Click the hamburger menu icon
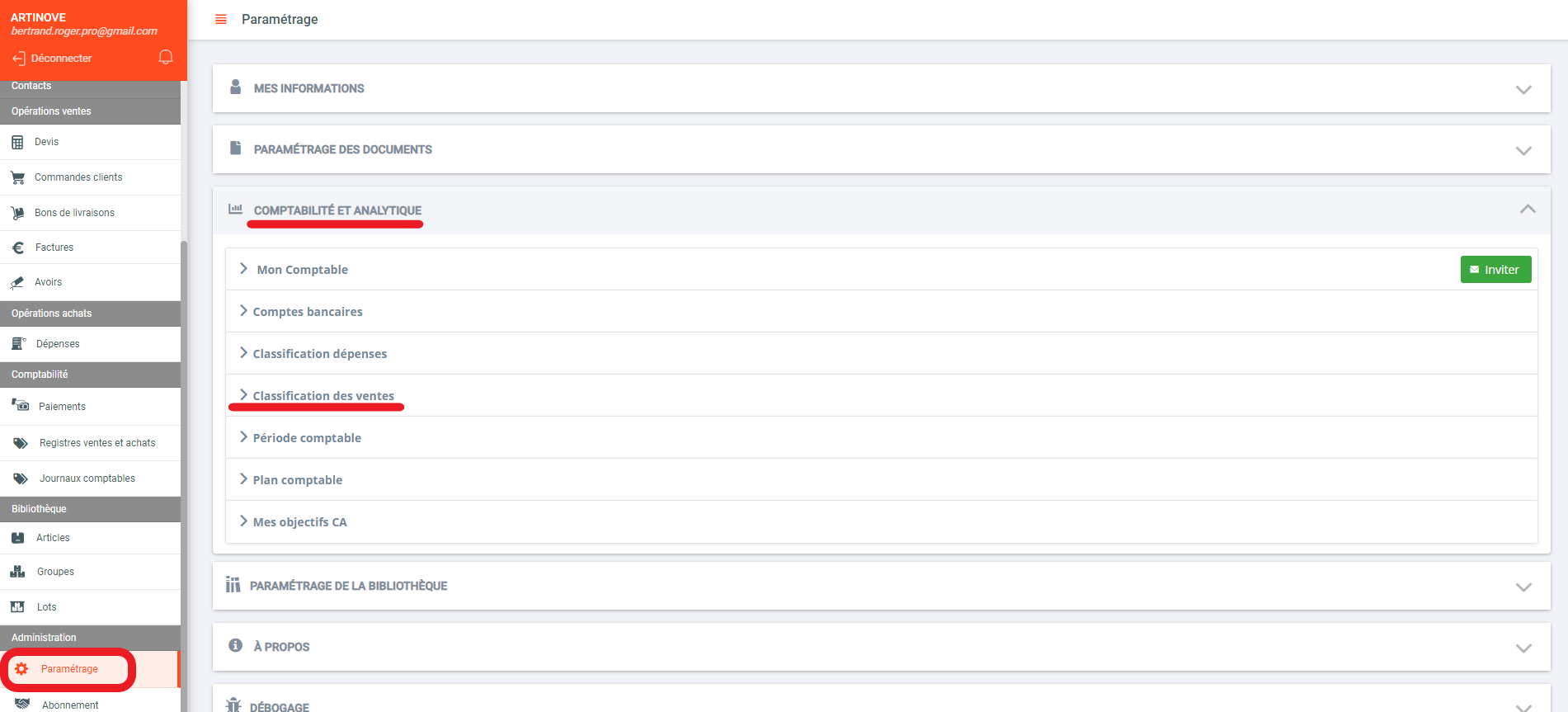The height and width of the screenshot is (712, 1568). (x=221, y=19)
